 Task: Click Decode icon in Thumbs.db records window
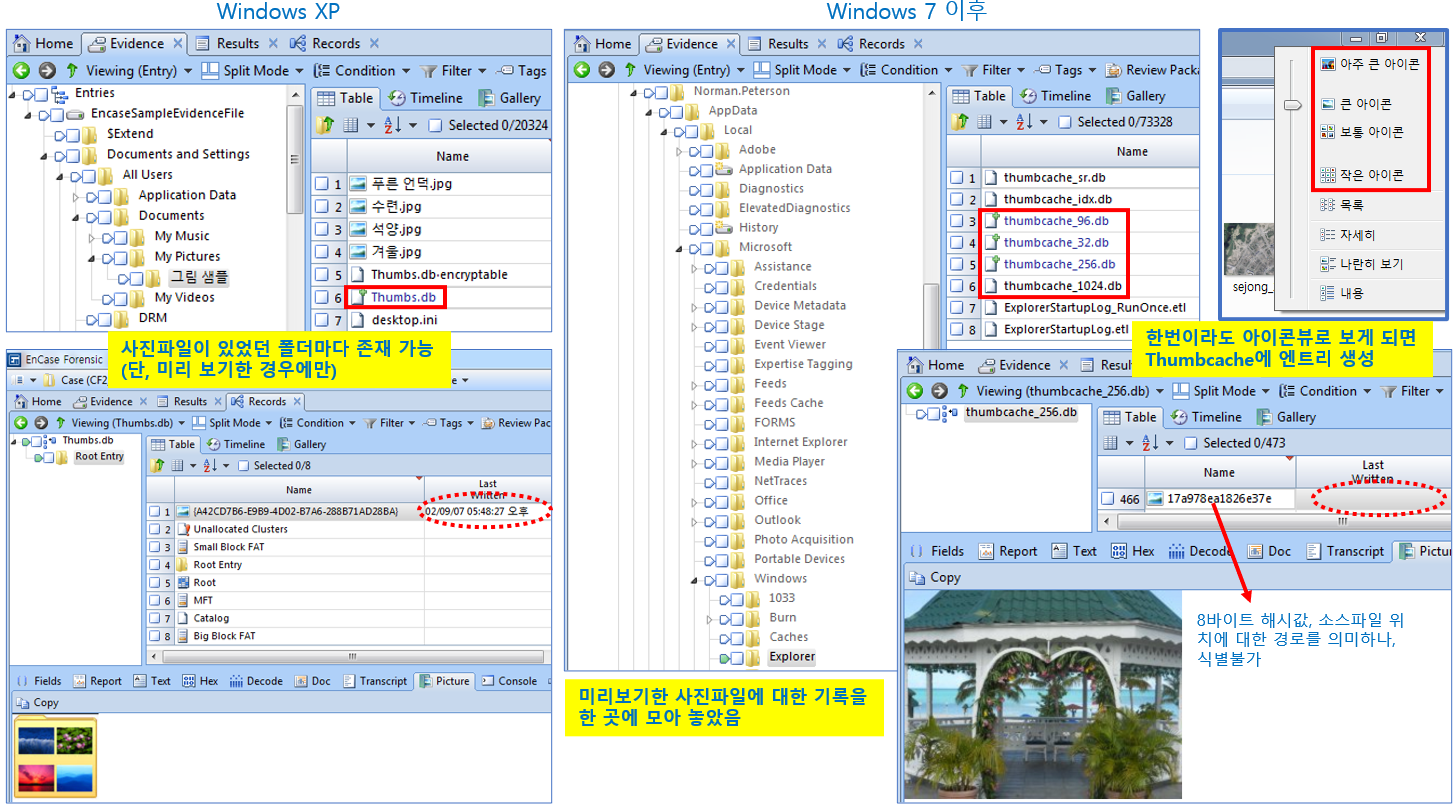click(x=236, y=681)
